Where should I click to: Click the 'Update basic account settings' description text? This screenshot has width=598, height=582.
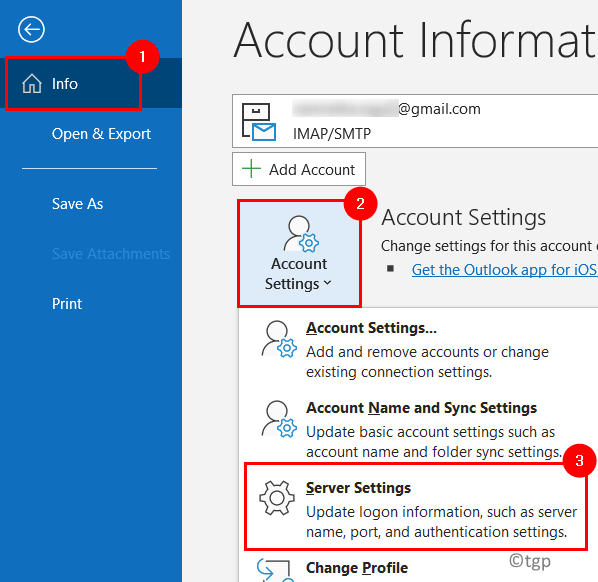point(434,442)
